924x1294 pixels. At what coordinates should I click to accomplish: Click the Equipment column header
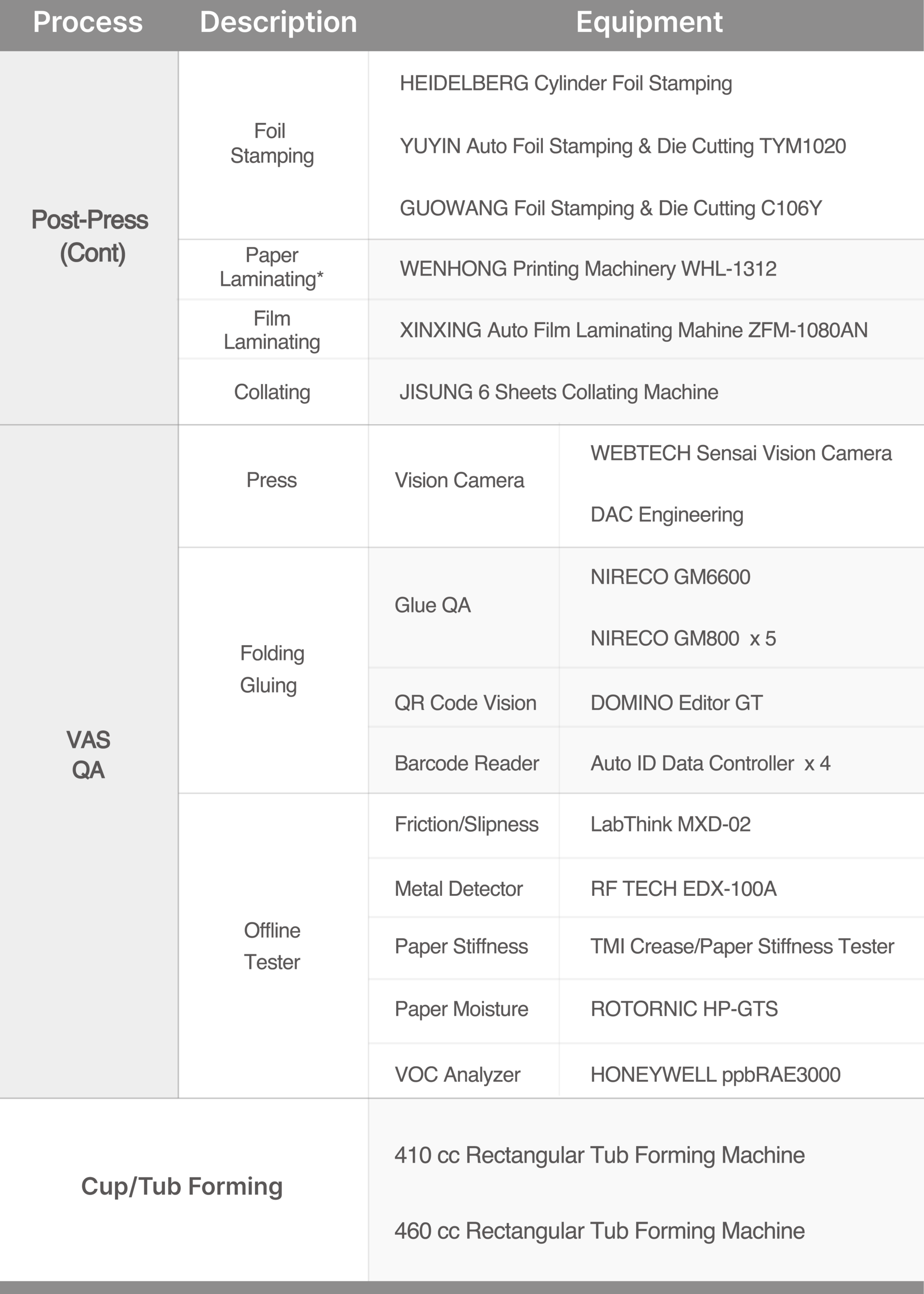[649, 23]
